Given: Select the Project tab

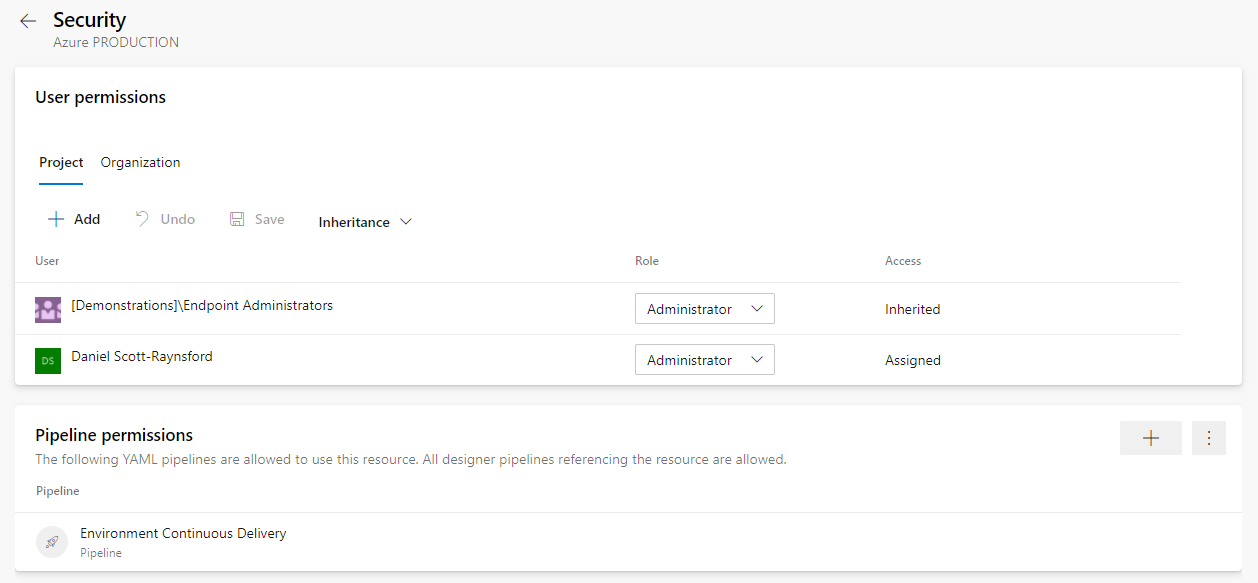Looking at the screenshot, I should [x=61, y=162].
